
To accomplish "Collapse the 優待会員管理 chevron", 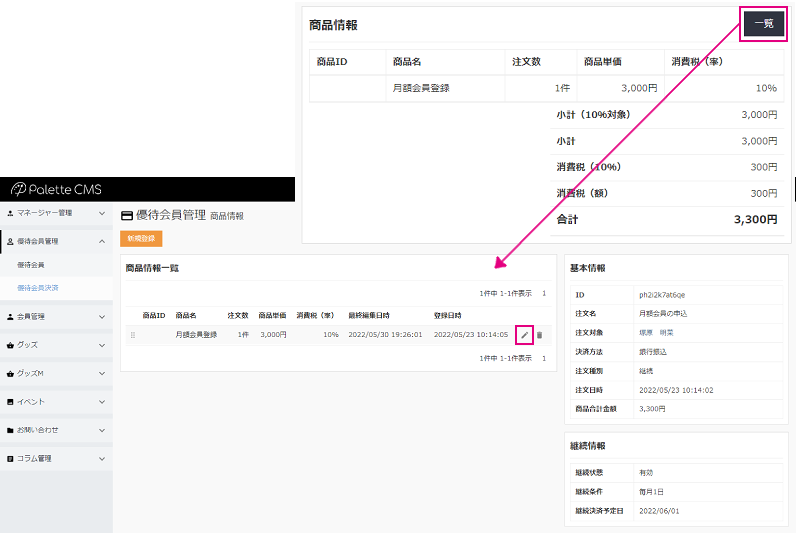I will (x=102, y=242).
